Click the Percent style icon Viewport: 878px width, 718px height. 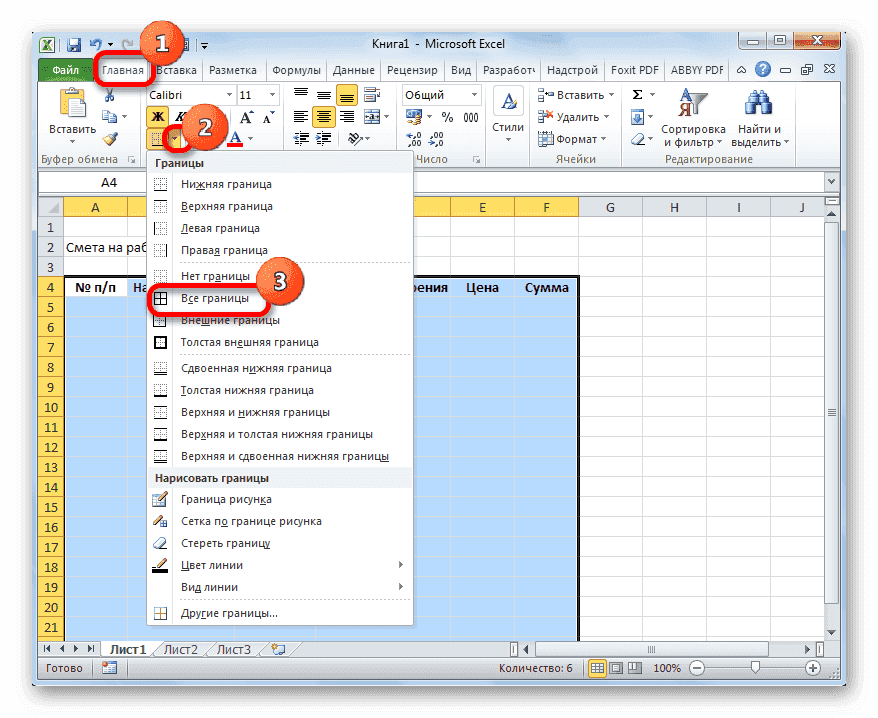coord(448,116)
